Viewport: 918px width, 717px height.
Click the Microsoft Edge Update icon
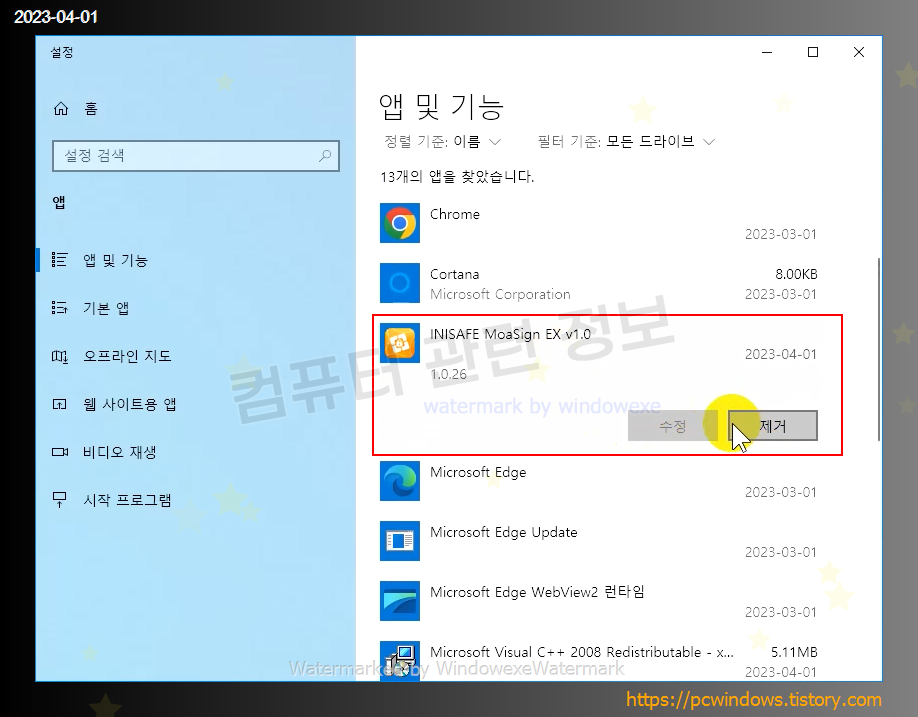[x=400, y=541]
